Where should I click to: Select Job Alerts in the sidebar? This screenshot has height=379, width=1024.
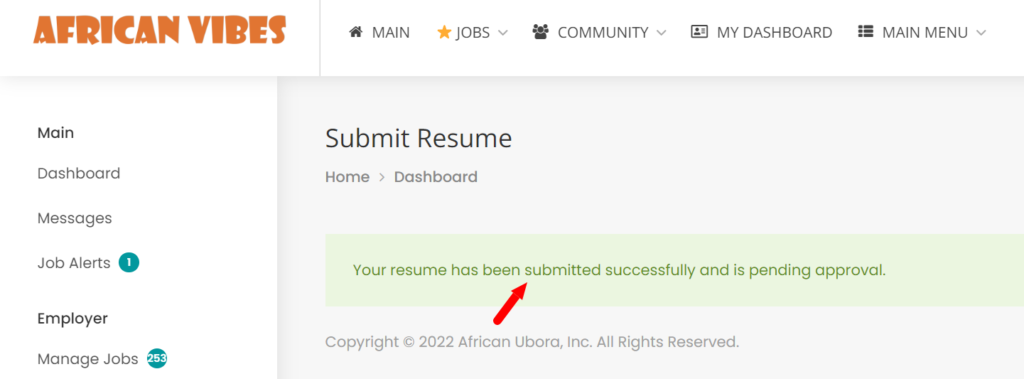coord(74,263)
